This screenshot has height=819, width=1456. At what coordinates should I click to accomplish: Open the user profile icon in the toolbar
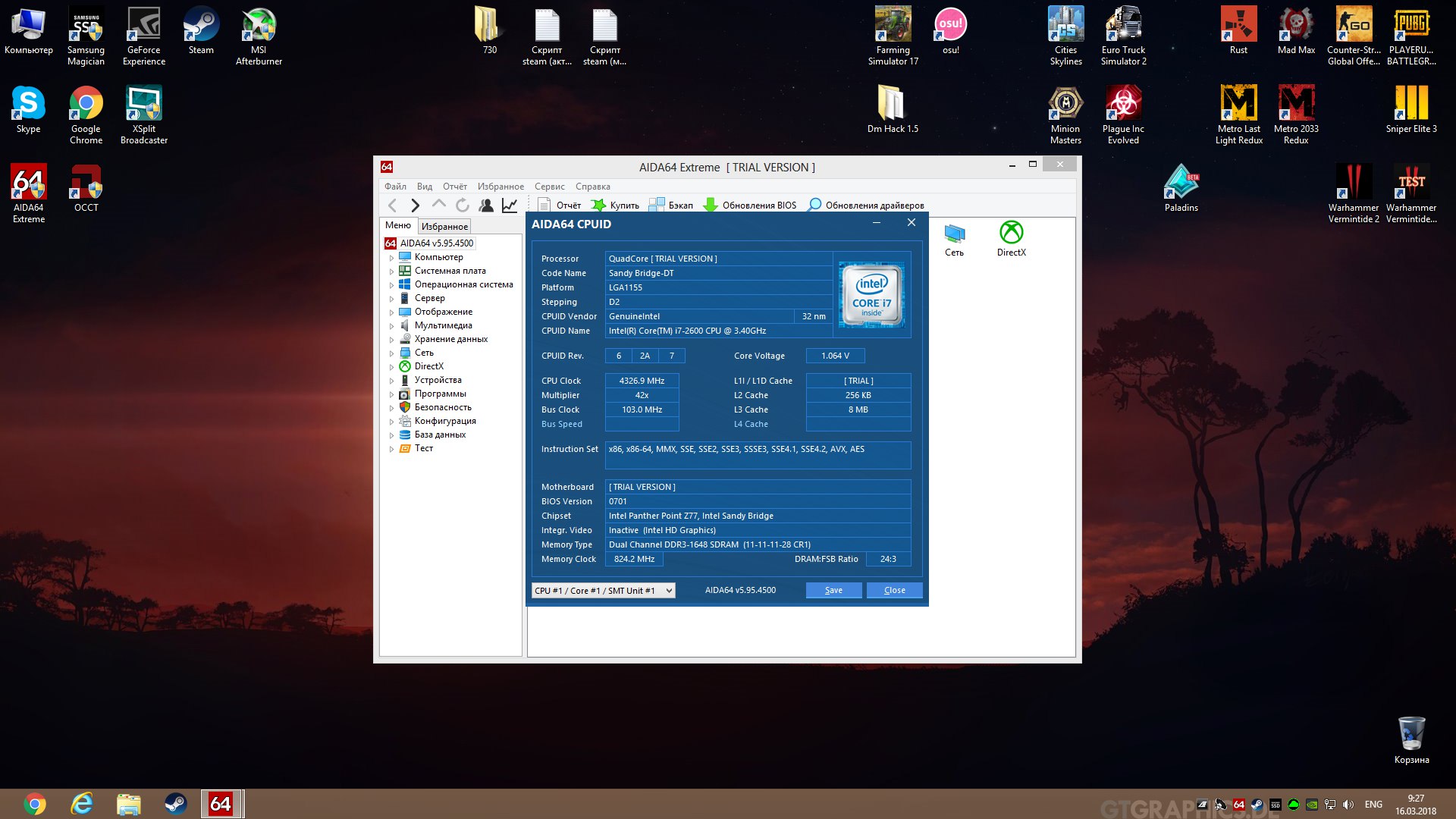[486, 206]
